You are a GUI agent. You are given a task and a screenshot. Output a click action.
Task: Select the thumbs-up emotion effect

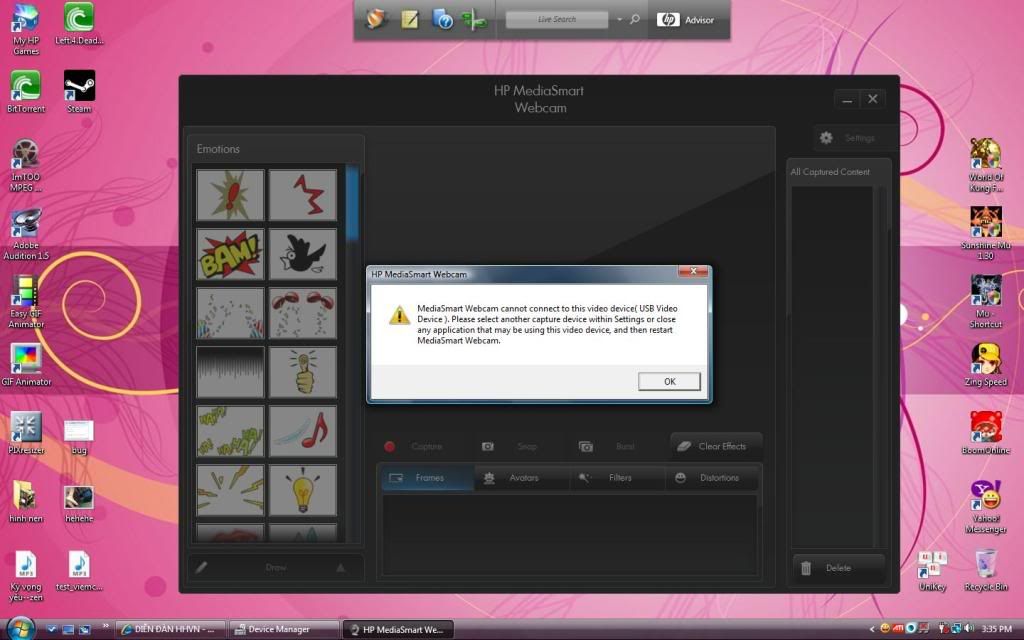(302, 372)
